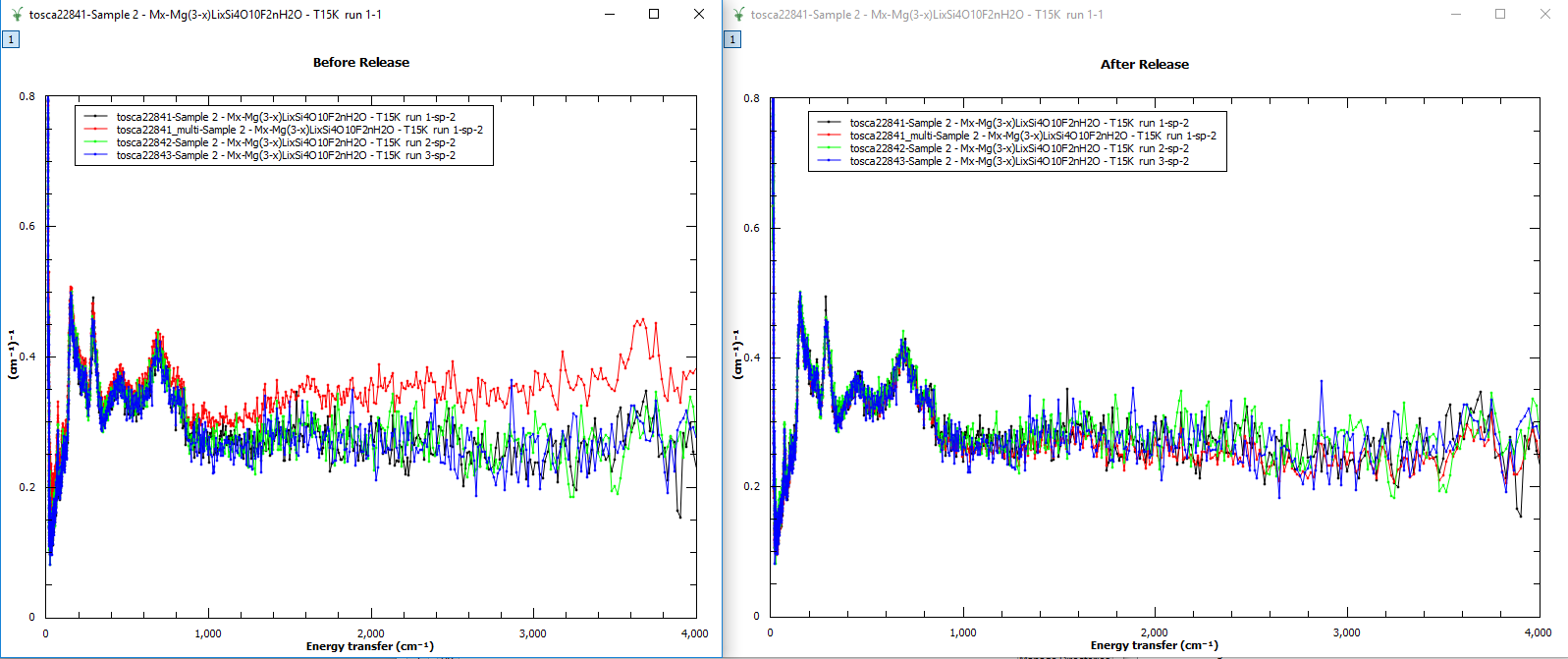Click the 'Before Release' plot title
The image size is (1568, 659).
point(360,63)
